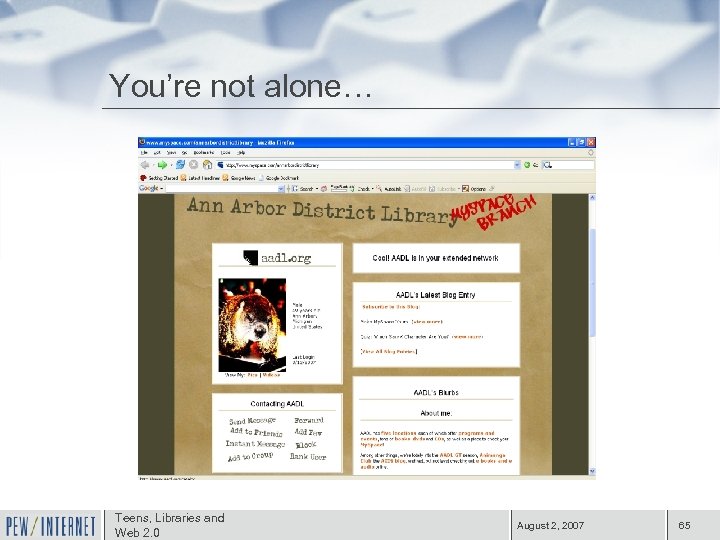Reload the page with the Refresh icon
The image size is (720, 540).
180,164
